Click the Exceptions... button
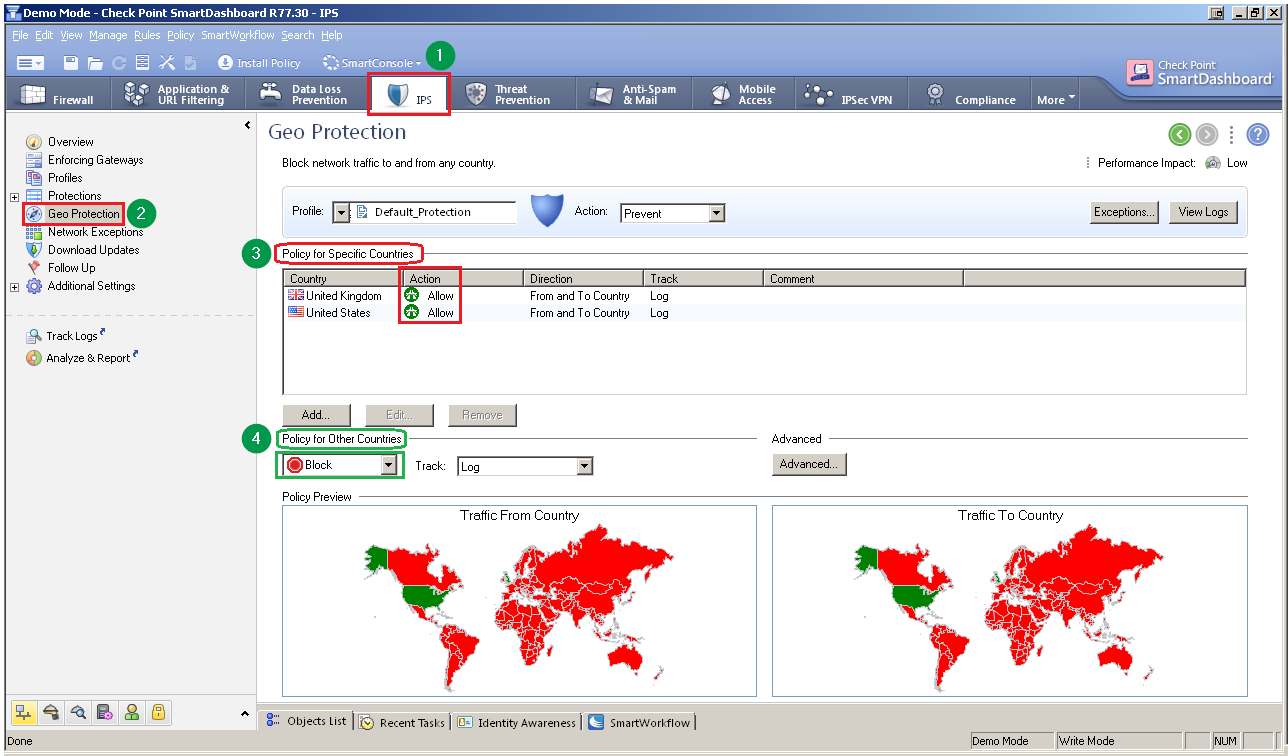The image size is (1288, 756). [1124, 212]
